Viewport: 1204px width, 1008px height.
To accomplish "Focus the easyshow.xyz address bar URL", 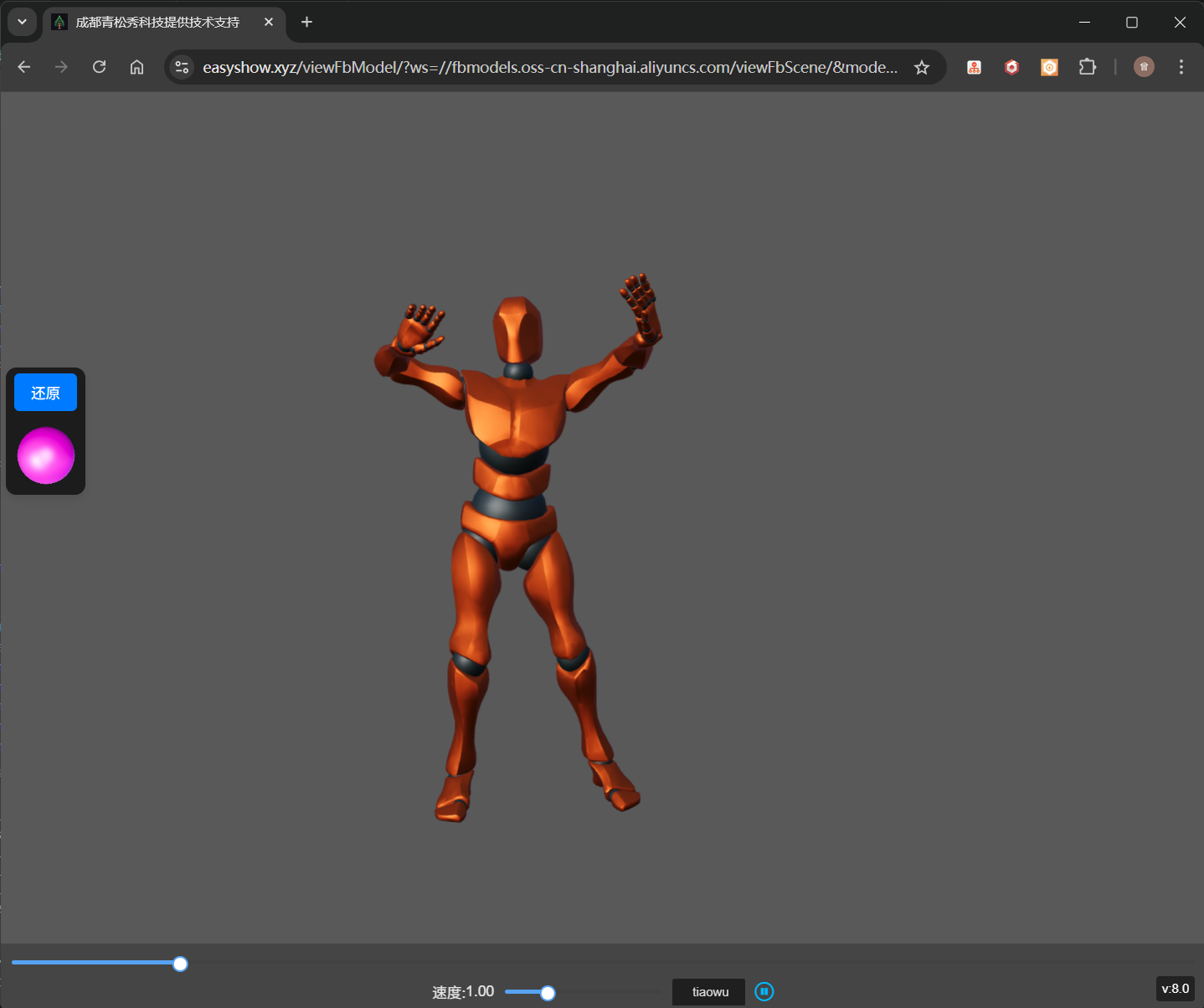I will [x=550, y=67].
